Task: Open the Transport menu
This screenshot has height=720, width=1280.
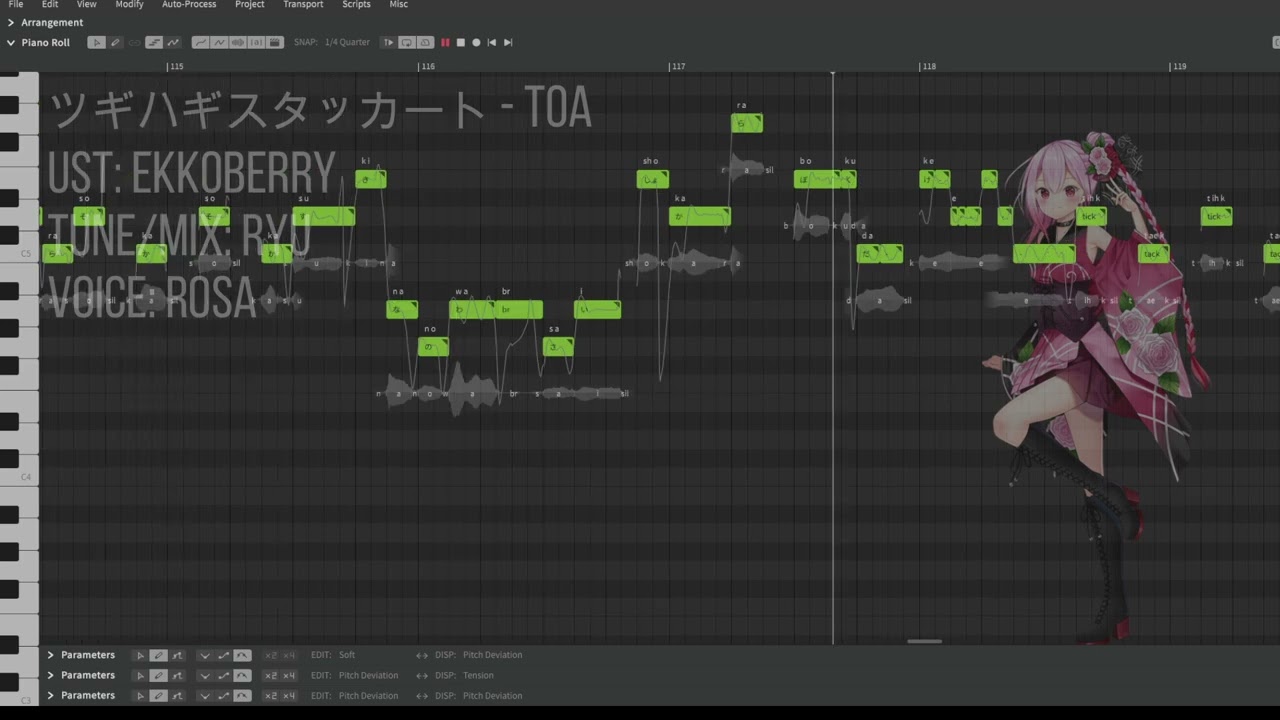Action: click(x=303, y=4)
